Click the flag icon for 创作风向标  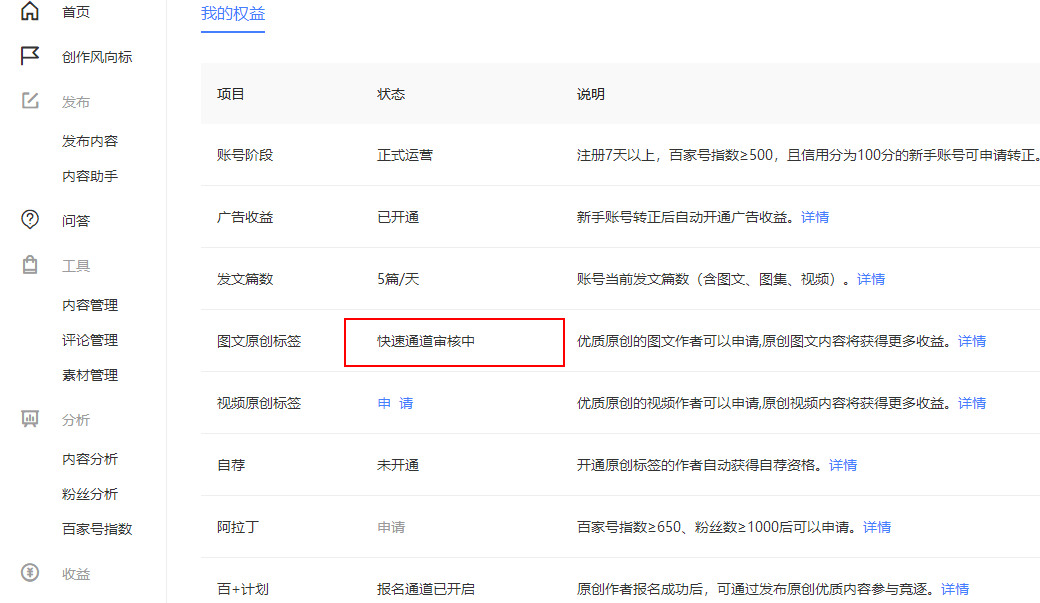[30, 56]
